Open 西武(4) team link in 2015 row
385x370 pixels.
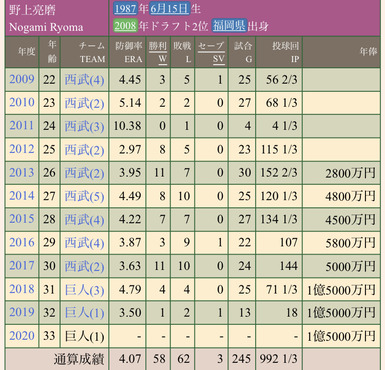(84, 220)
